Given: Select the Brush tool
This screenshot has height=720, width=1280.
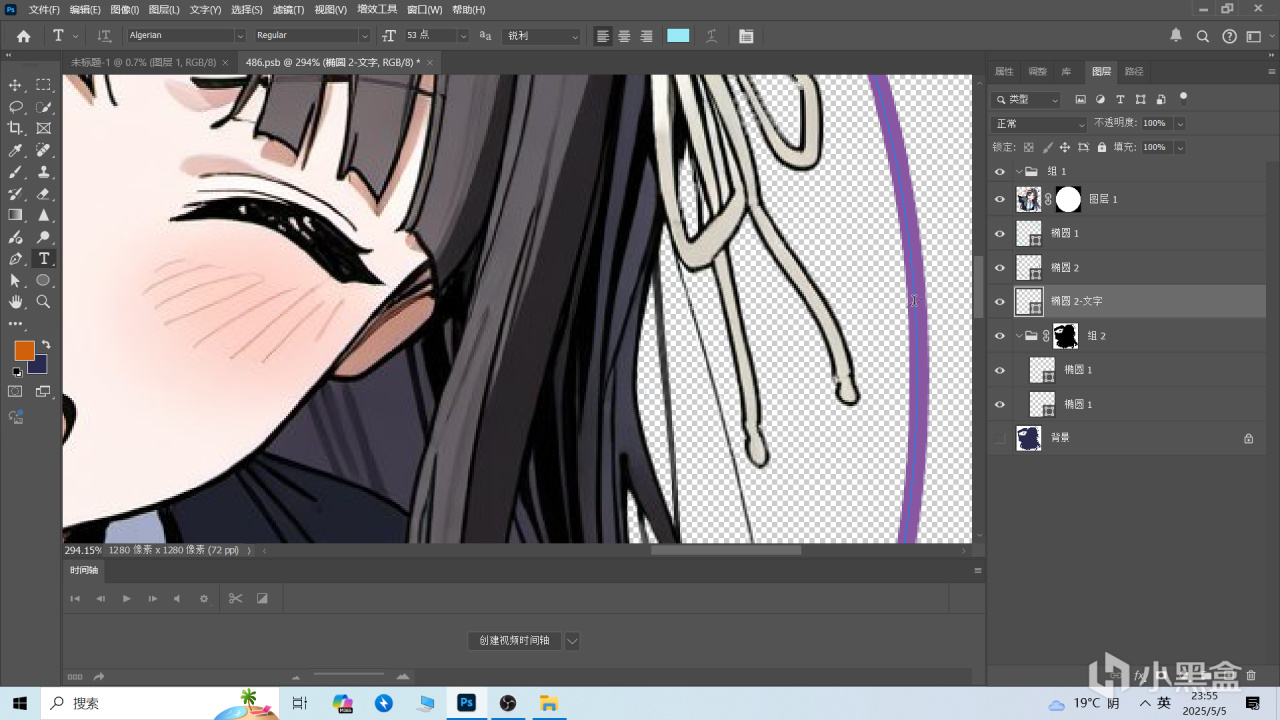Looking at the screenshot, I should pyautogui.click(x=15, y=172).
